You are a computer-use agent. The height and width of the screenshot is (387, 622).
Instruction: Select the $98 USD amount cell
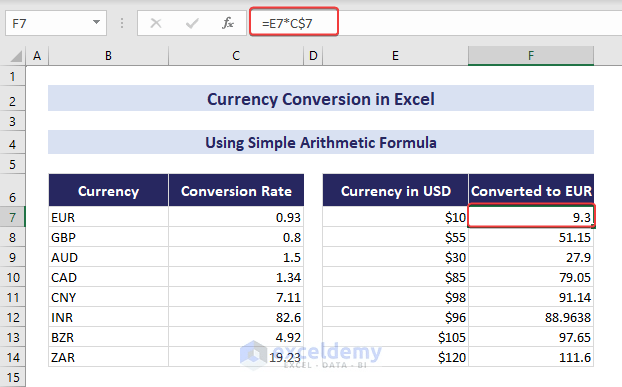[x=395, y=297]
